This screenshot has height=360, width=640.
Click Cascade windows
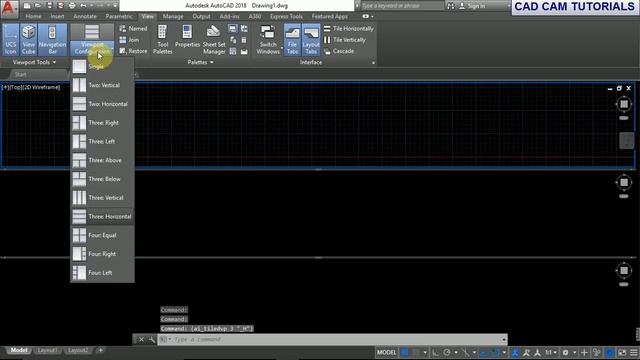coord(339,51)
